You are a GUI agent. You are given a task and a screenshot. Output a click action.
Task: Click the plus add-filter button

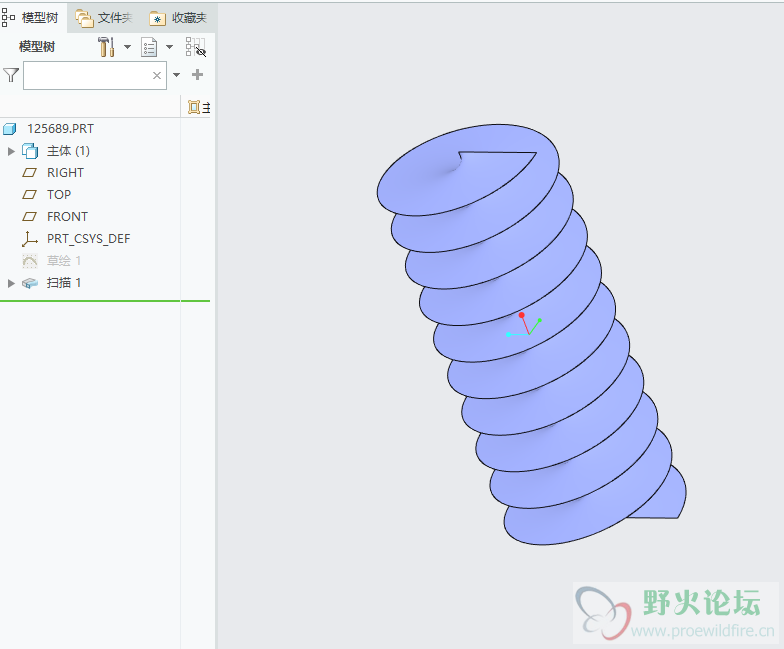(x=198, y=75)
